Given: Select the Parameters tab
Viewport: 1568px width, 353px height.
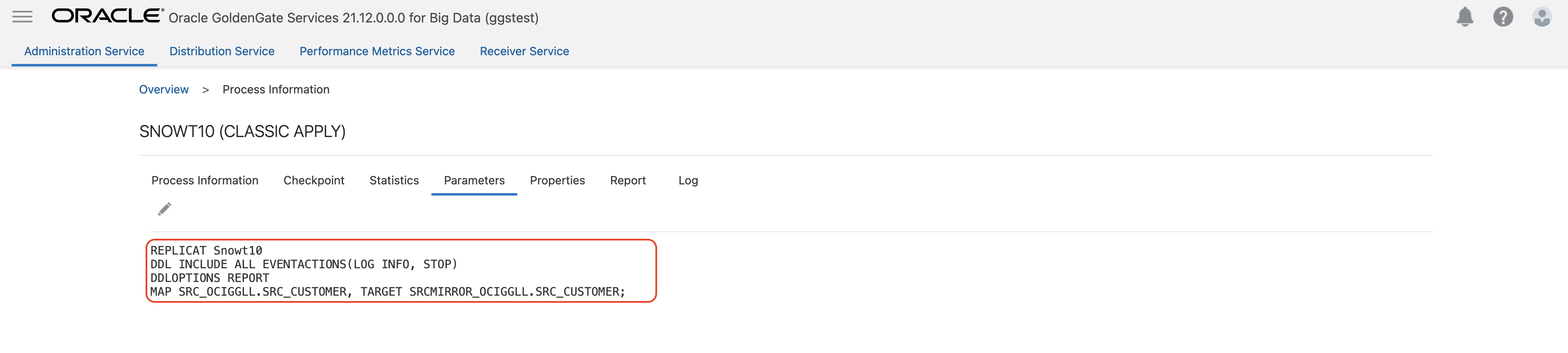Looking at the screenshot, I should tap(474, 181).
